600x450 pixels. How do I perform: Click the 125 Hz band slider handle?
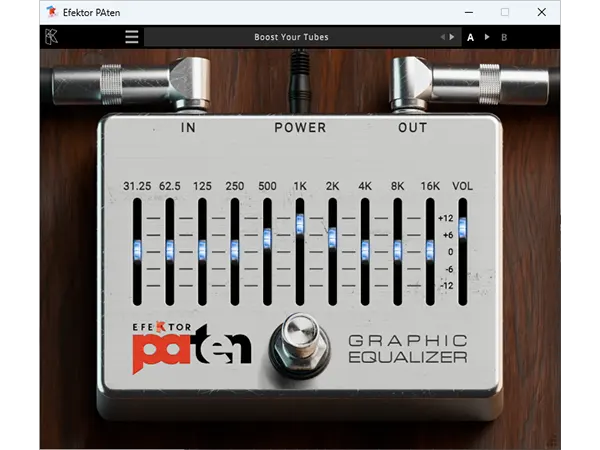(x=202, y=250)
